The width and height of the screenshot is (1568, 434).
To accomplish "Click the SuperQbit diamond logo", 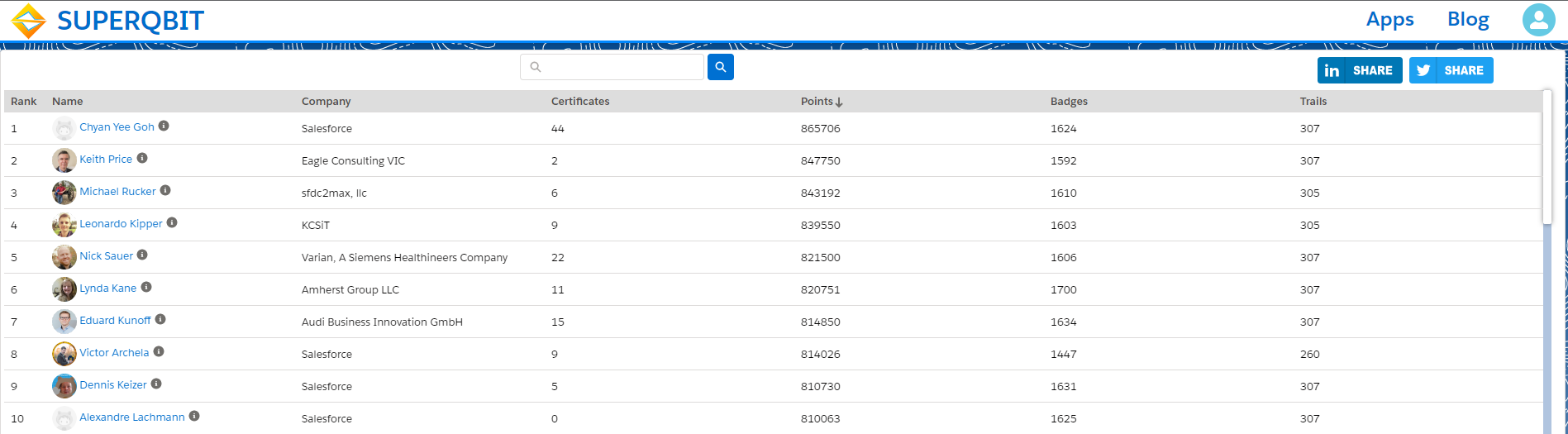I will coord(28,21).
